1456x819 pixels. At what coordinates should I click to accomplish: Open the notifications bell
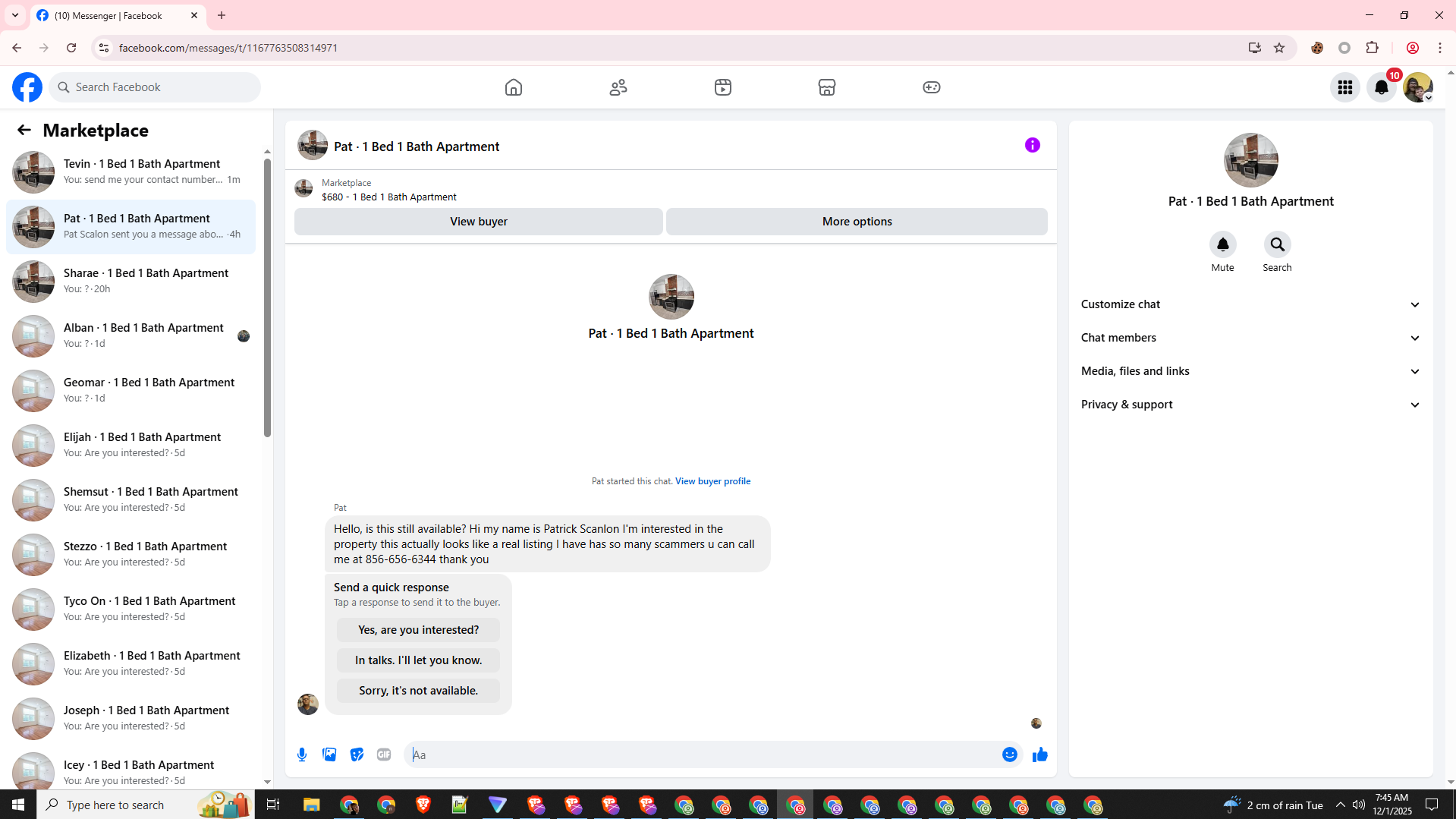click(x=1382, y=87)
